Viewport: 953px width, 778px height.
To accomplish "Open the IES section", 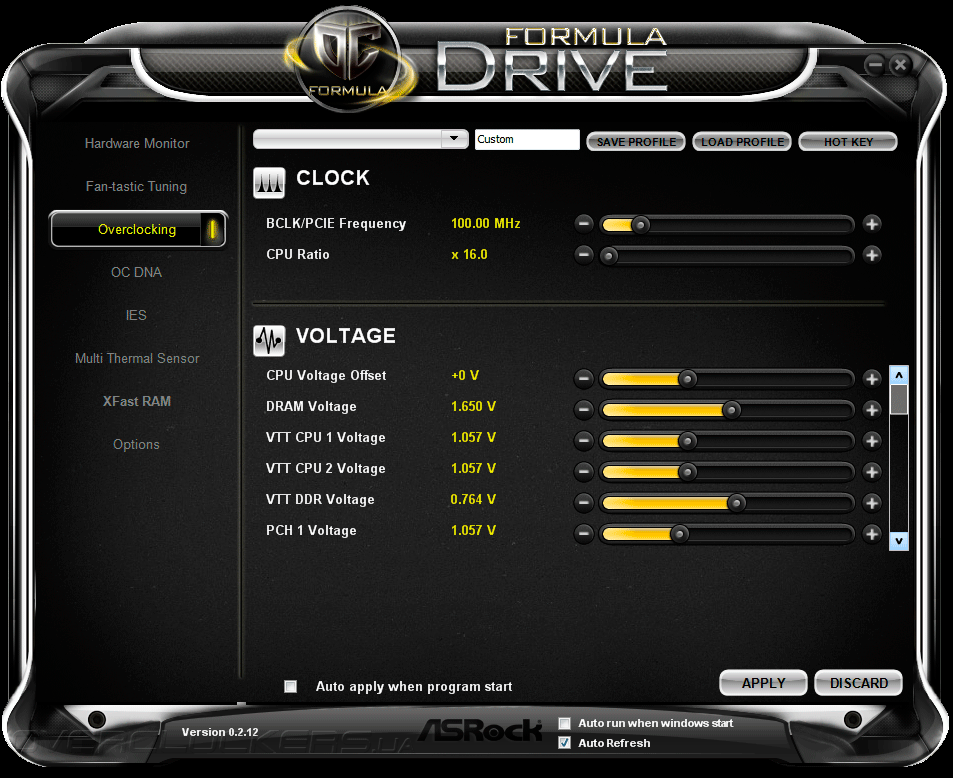I will pyautogui.click(x=136, y=315).
